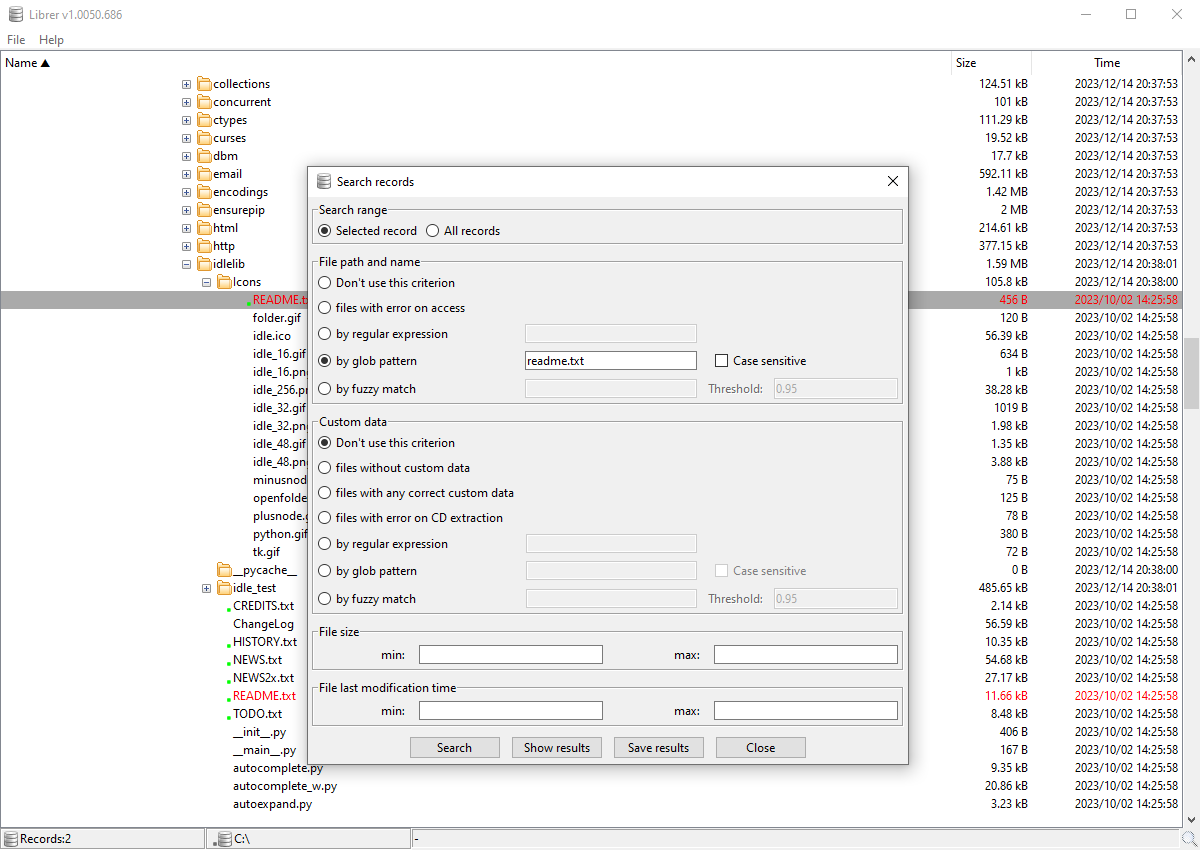
Task: Click the __pycache__ folder icon
Action: point(224,570)
